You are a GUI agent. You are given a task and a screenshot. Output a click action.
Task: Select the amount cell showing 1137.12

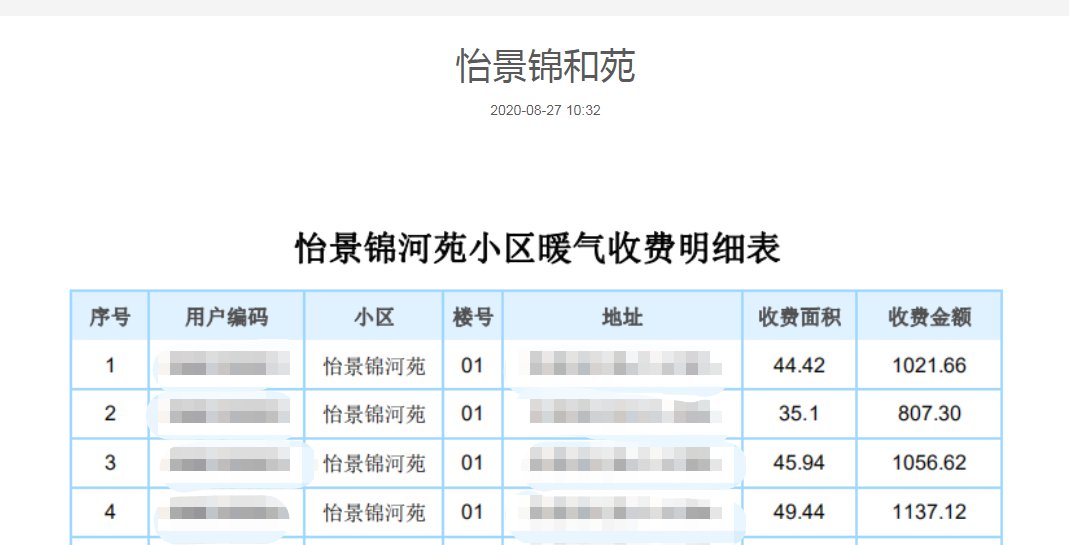pyautogui.click(x=930, y=512)
